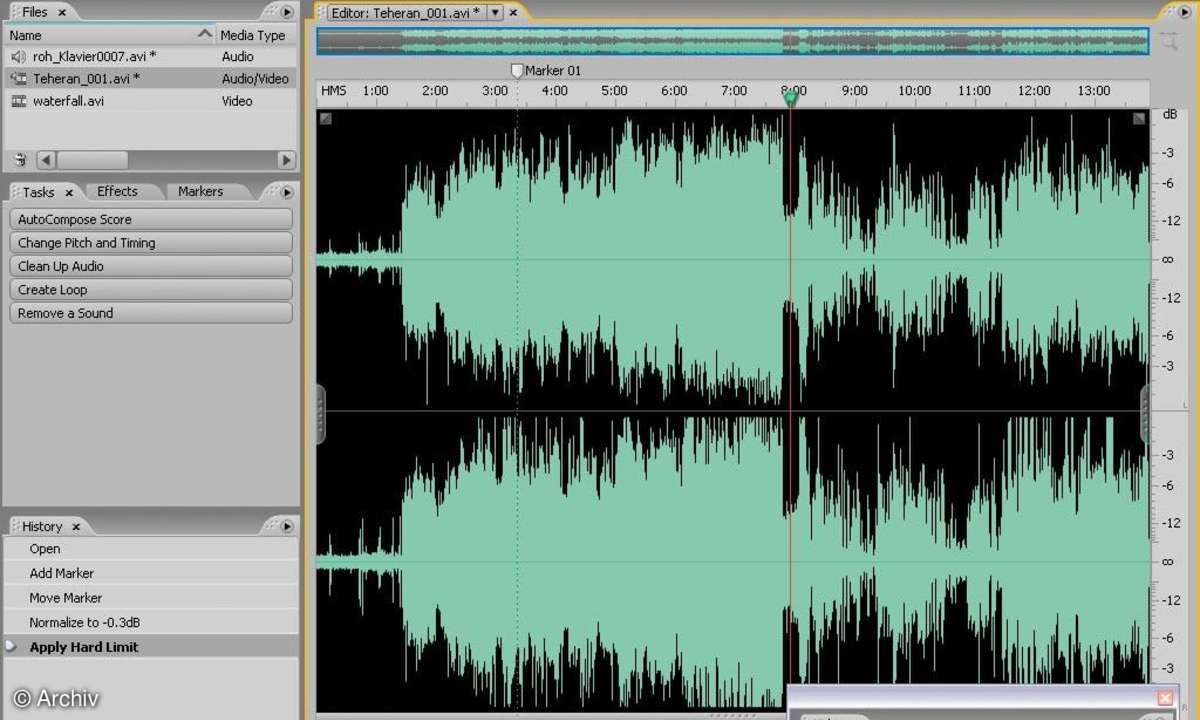Open the Editor panel options menu
Image resolution: width=1200 pixels, height=720 pixels.
coord(1187,12)
